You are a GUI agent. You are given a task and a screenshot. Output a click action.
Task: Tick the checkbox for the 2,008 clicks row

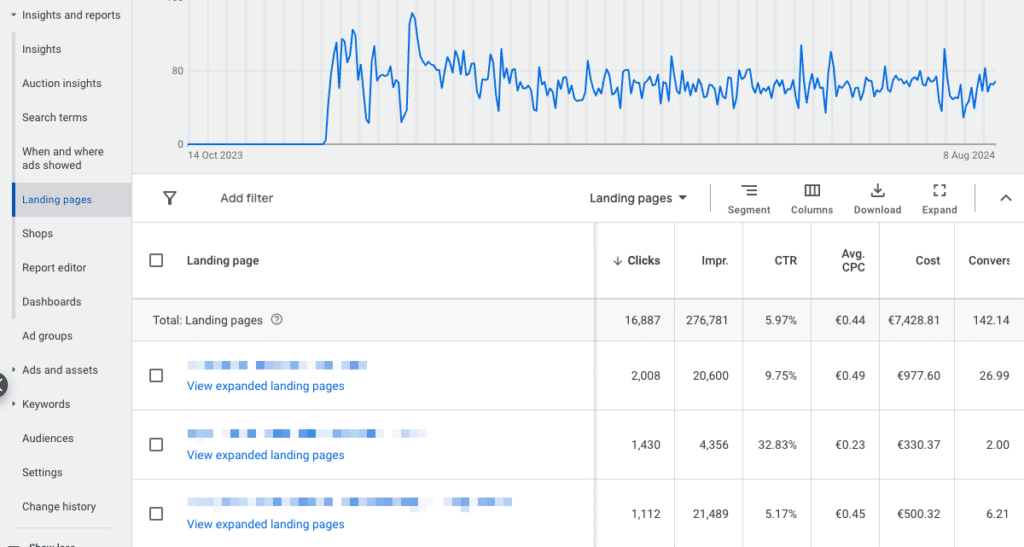tap(156, 375)
